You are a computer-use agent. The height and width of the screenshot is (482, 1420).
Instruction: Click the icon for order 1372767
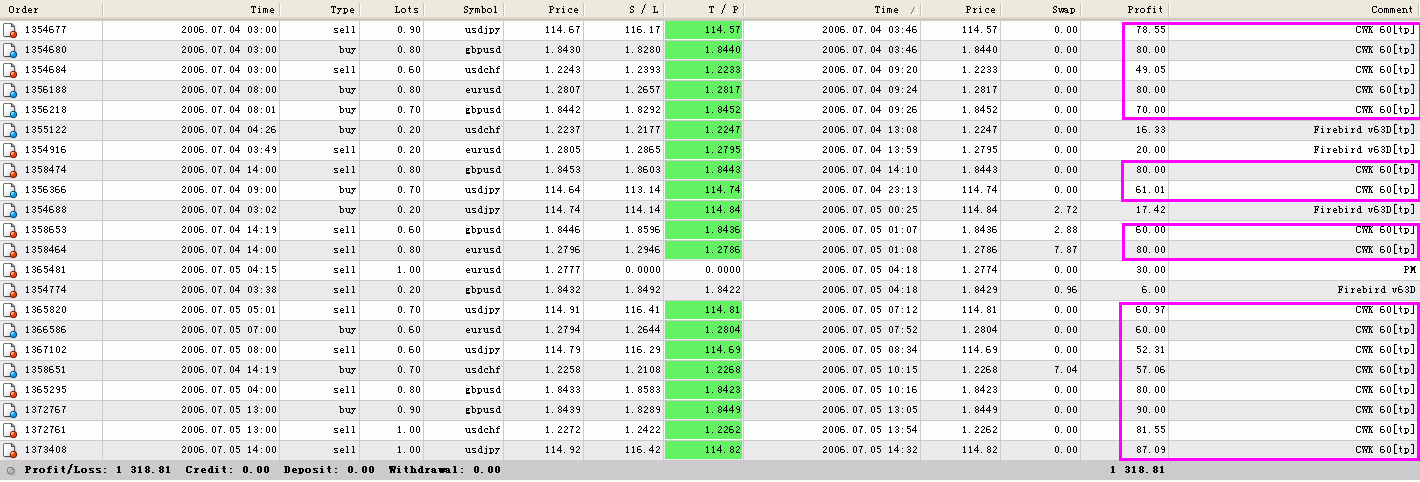(10, 410)
